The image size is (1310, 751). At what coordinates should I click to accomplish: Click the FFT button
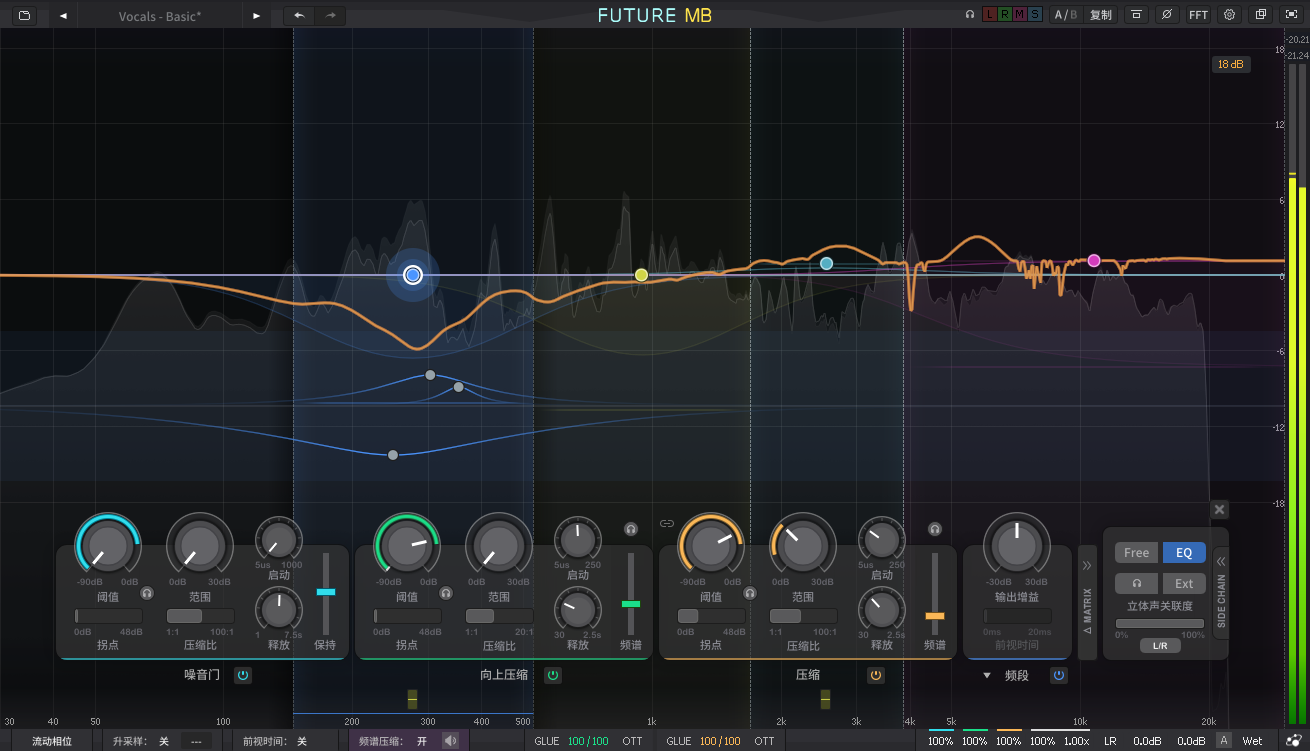click(1198, 15)
